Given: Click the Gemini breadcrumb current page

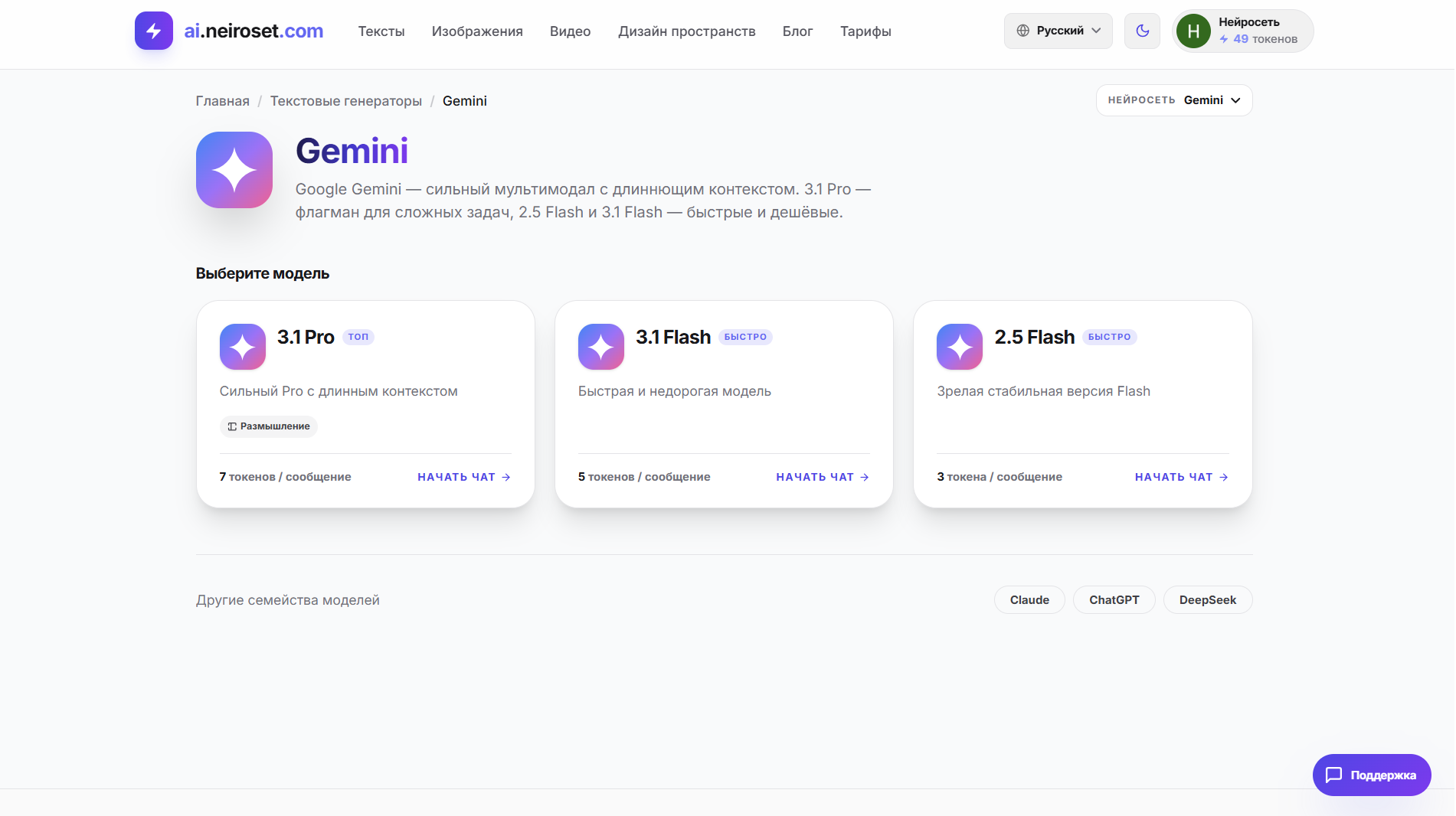Looking at the screenshot, I should (465, 101).
